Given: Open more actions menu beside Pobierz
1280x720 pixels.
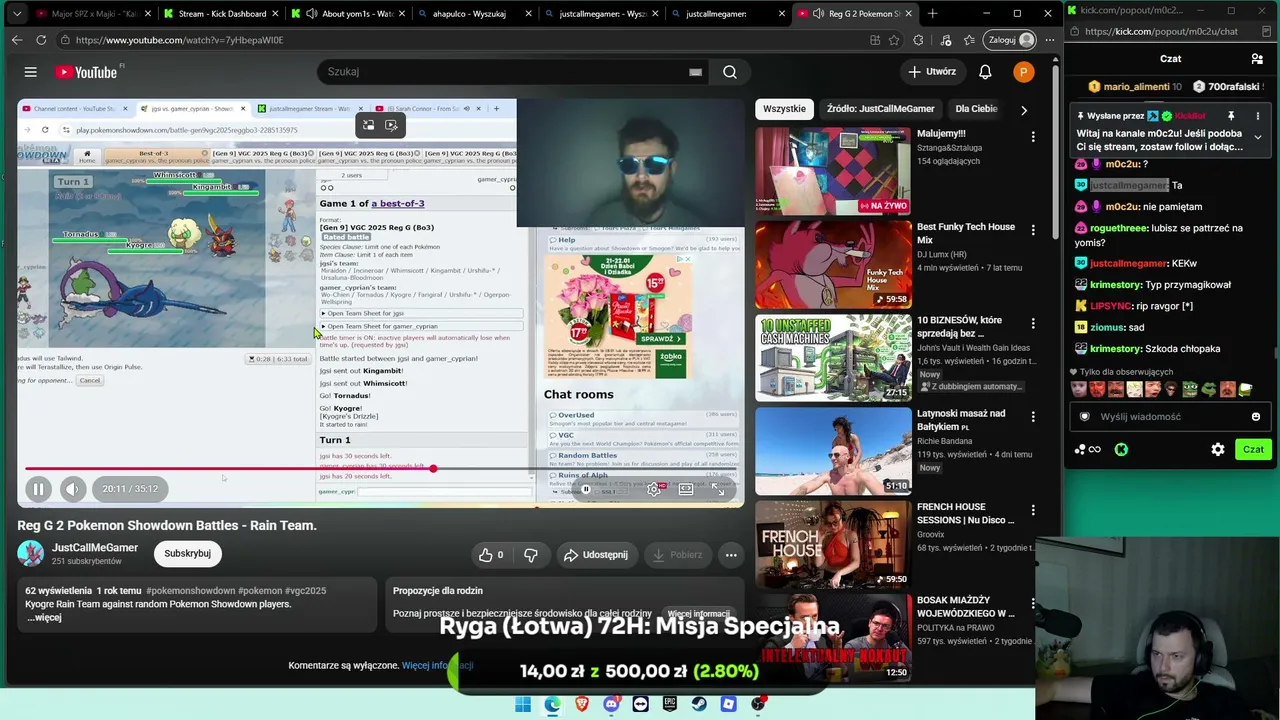Looking at the screenshot, I should pos(731,555).
